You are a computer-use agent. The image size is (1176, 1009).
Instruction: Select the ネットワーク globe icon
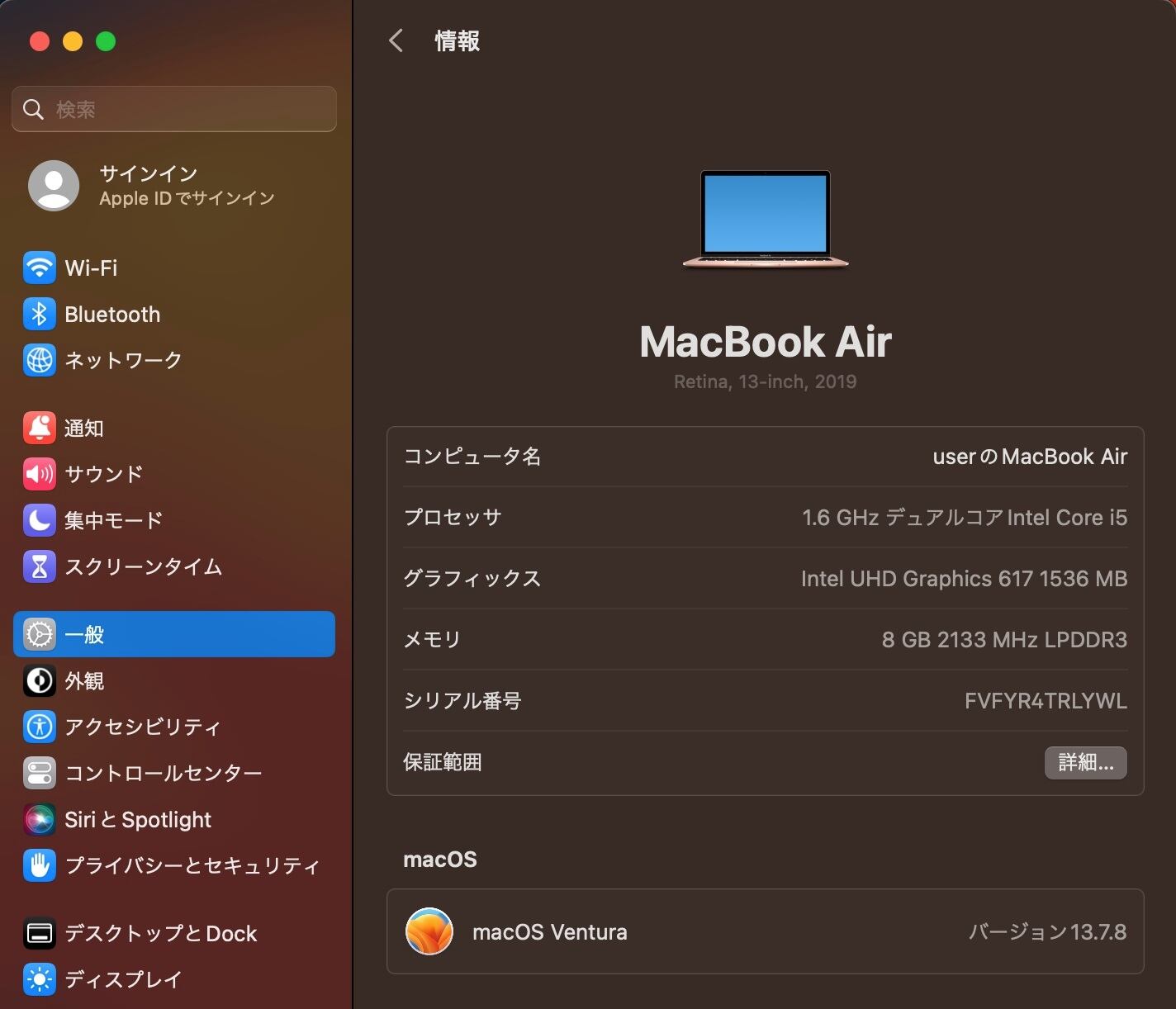[40, 360]
